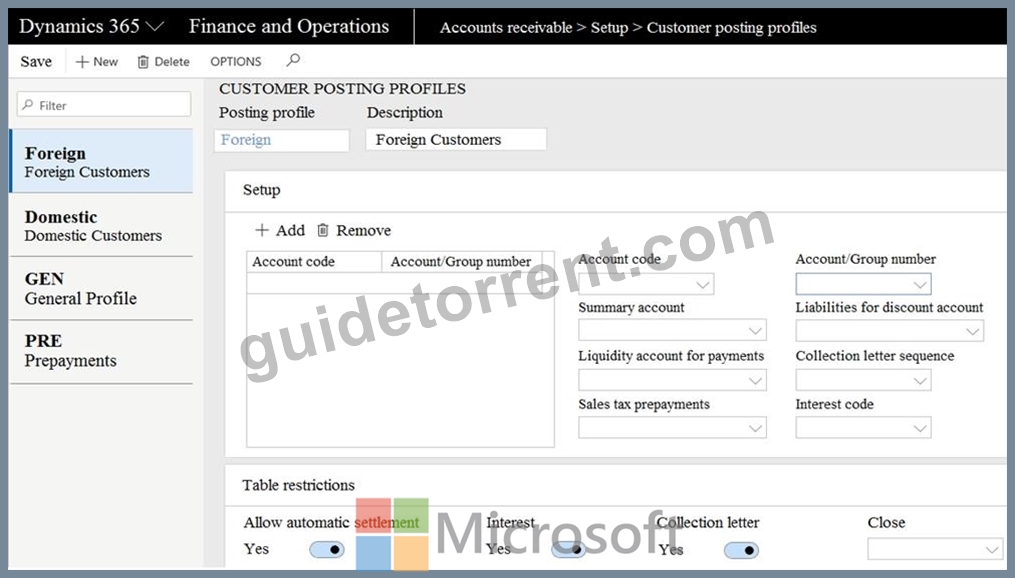
Task: Open the Sales tax prepayments dropdown
Action: pyautogui.click(x=672, y=428)
